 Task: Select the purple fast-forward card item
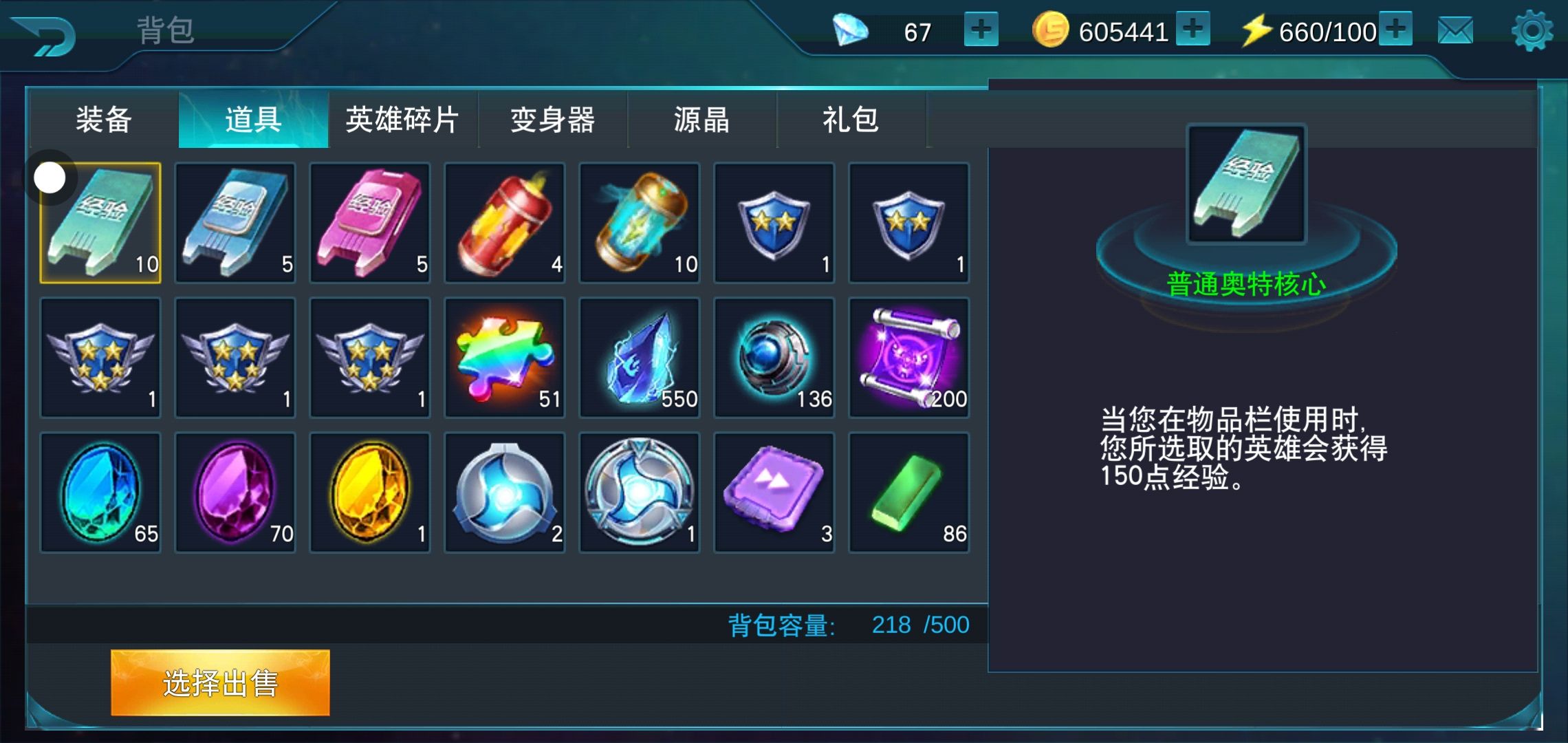click(x=774, y=493)
